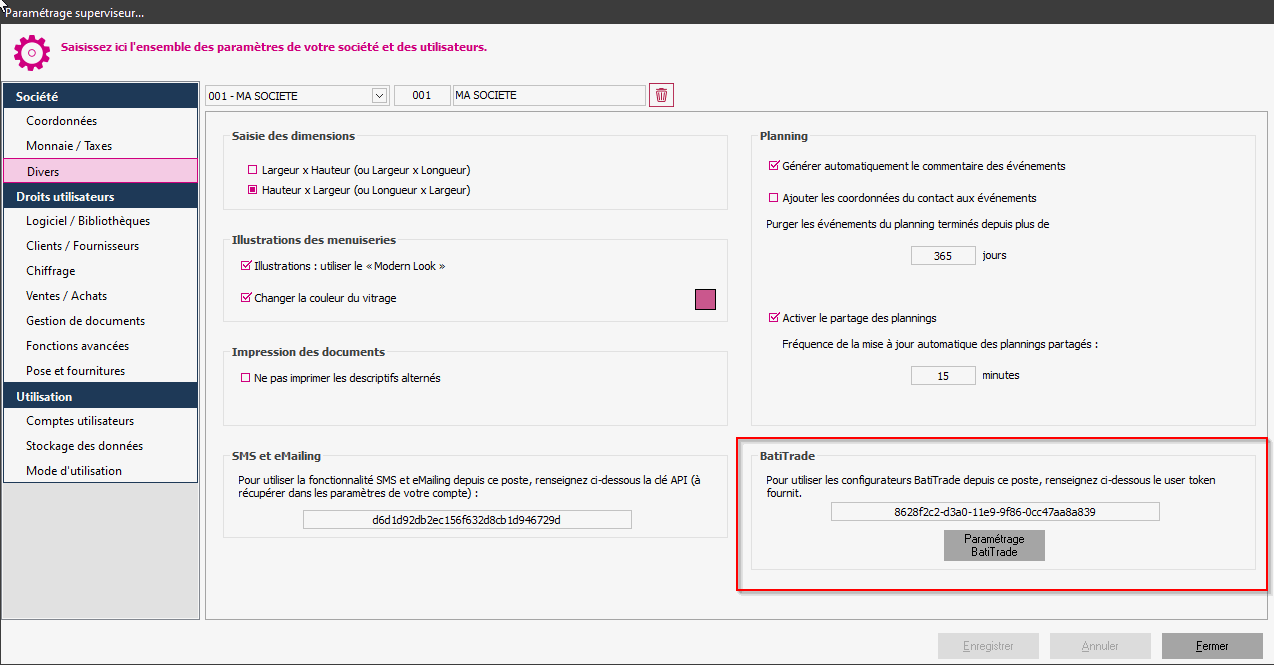
Task: Toggle Générer automatiquement le commentaire checkbox
Action: [773, 166]
